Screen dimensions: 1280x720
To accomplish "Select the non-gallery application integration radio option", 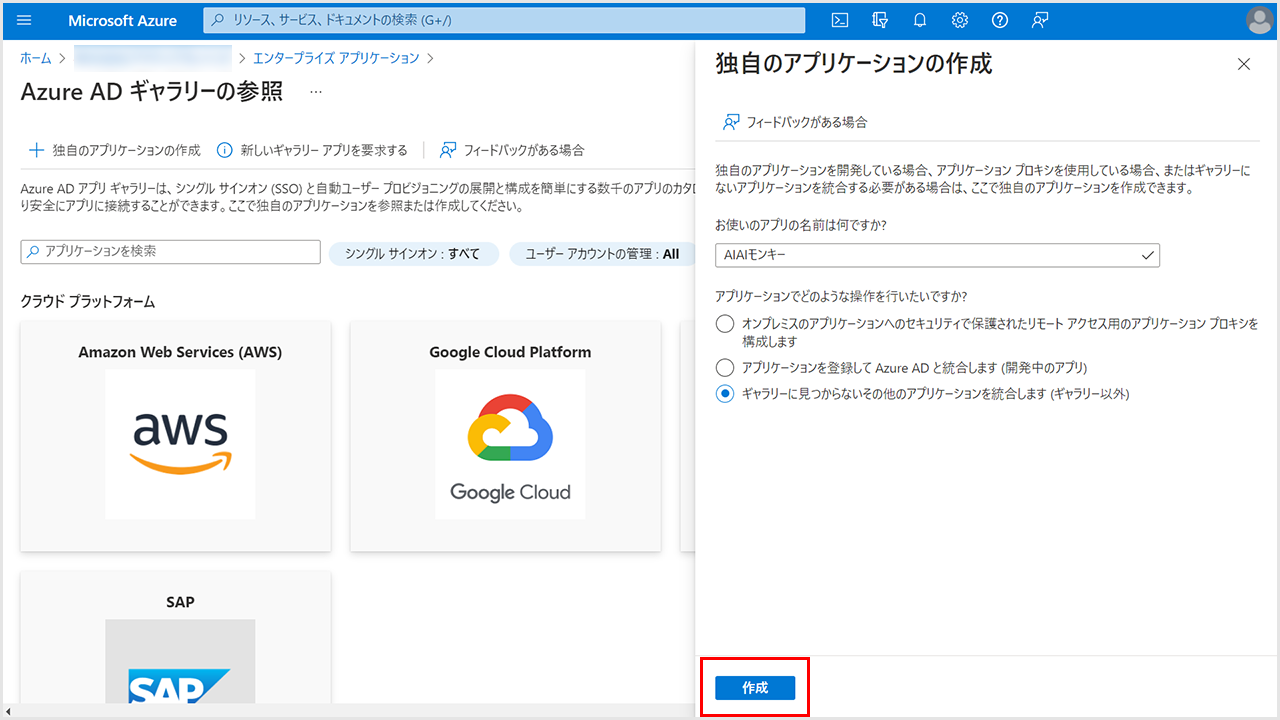I will coord(725,394).
